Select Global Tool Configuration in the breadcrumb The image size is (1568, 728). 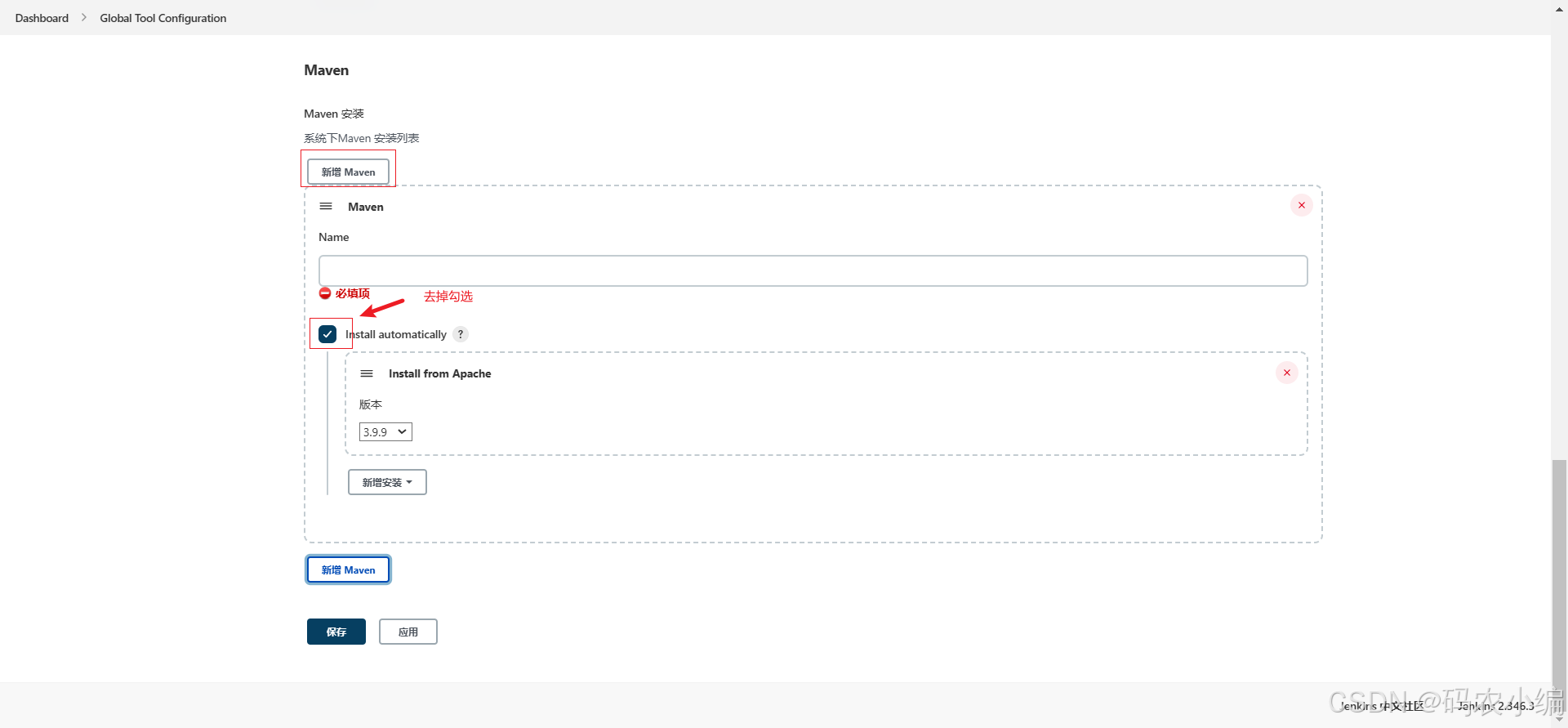point(163,17)
